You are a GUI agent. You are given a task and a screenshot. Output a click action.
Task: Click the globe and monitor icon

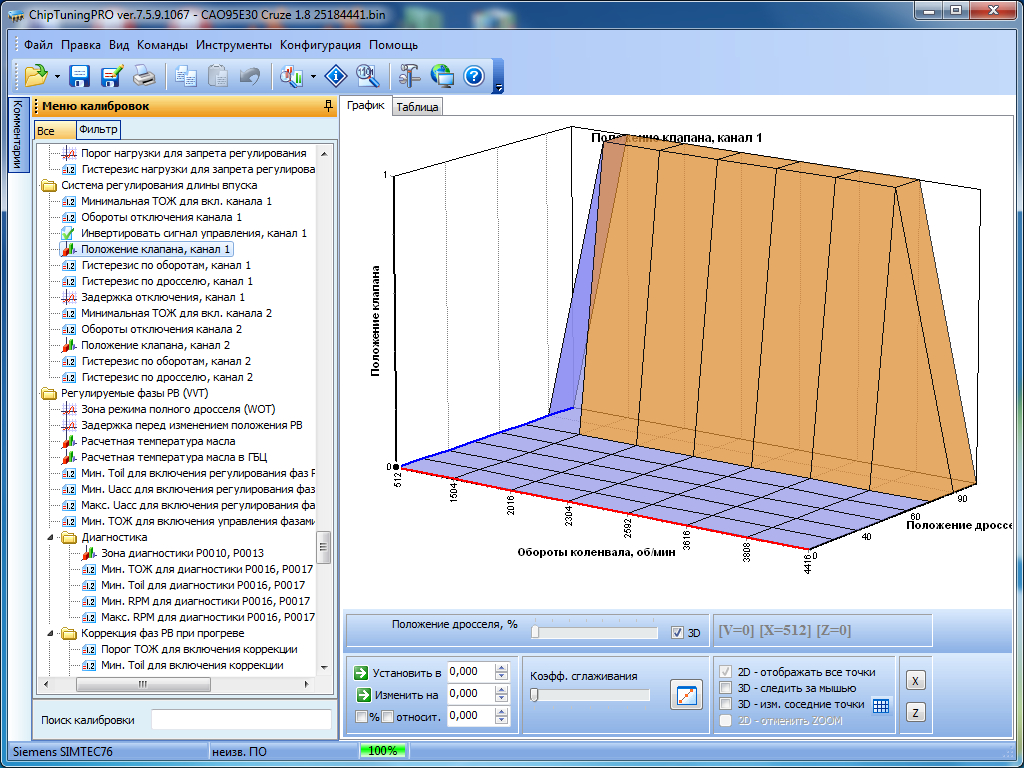click(442, 76)
